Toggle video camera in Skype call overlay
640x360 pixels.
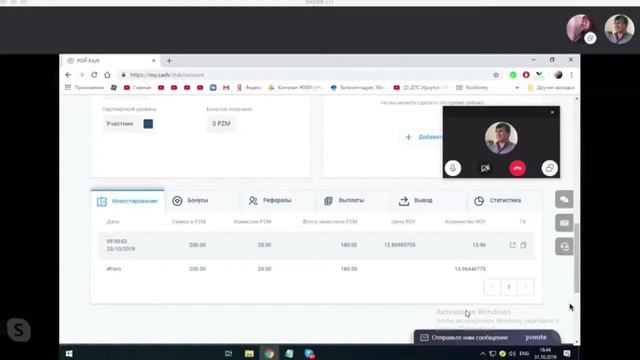[x=485, y=168]
